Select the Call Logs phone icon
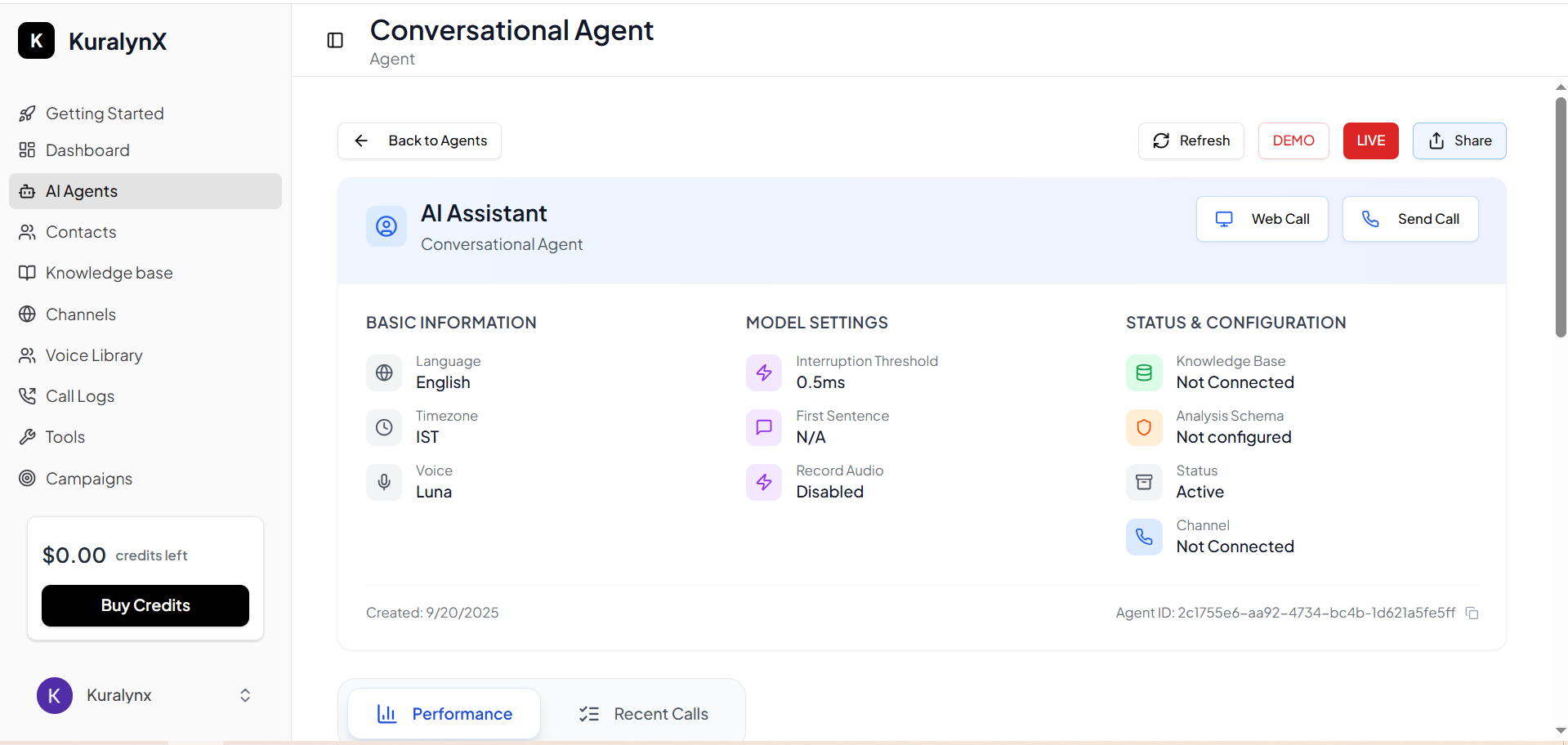Screen dimensions: 1568x745 pyautogui.click(x=27, y=395)
